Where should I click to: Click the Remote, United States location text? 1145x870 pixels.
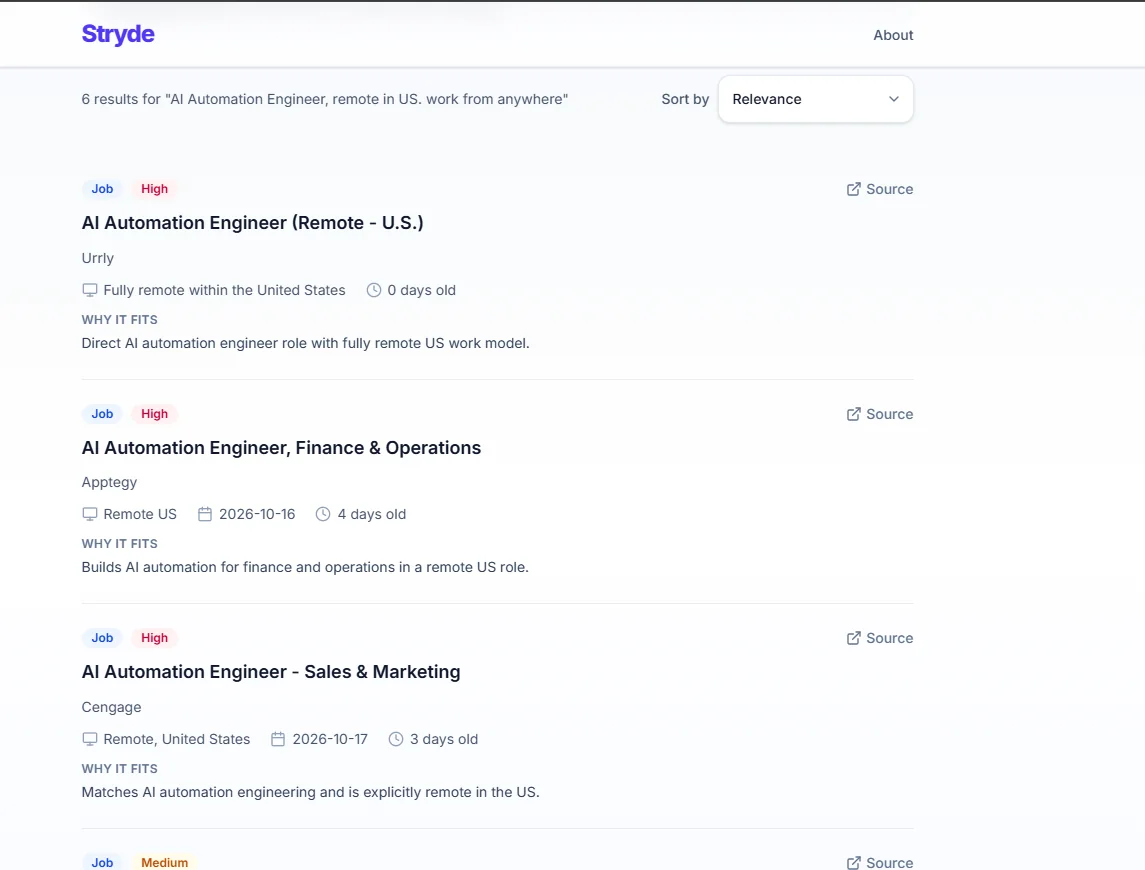[x=177, y=739]
